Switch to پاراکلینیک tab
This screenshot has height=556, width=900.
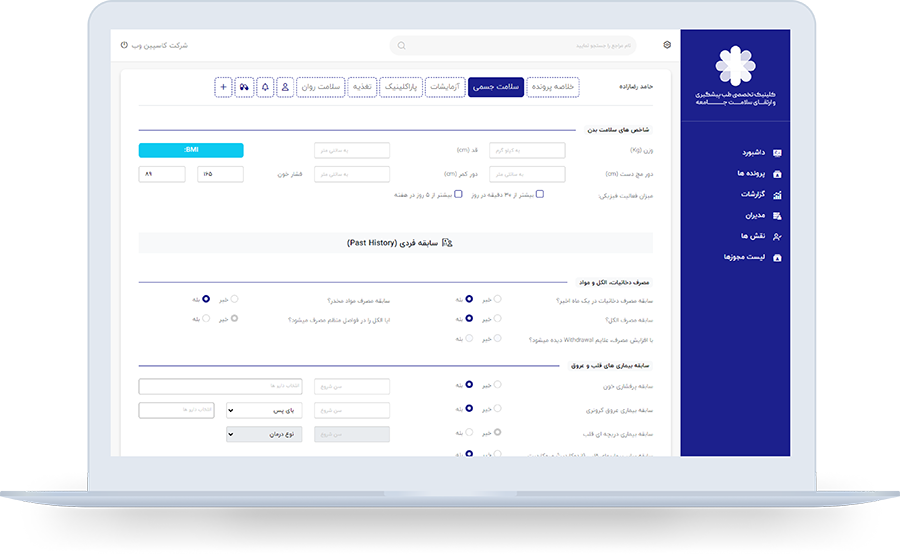[401, 87]
